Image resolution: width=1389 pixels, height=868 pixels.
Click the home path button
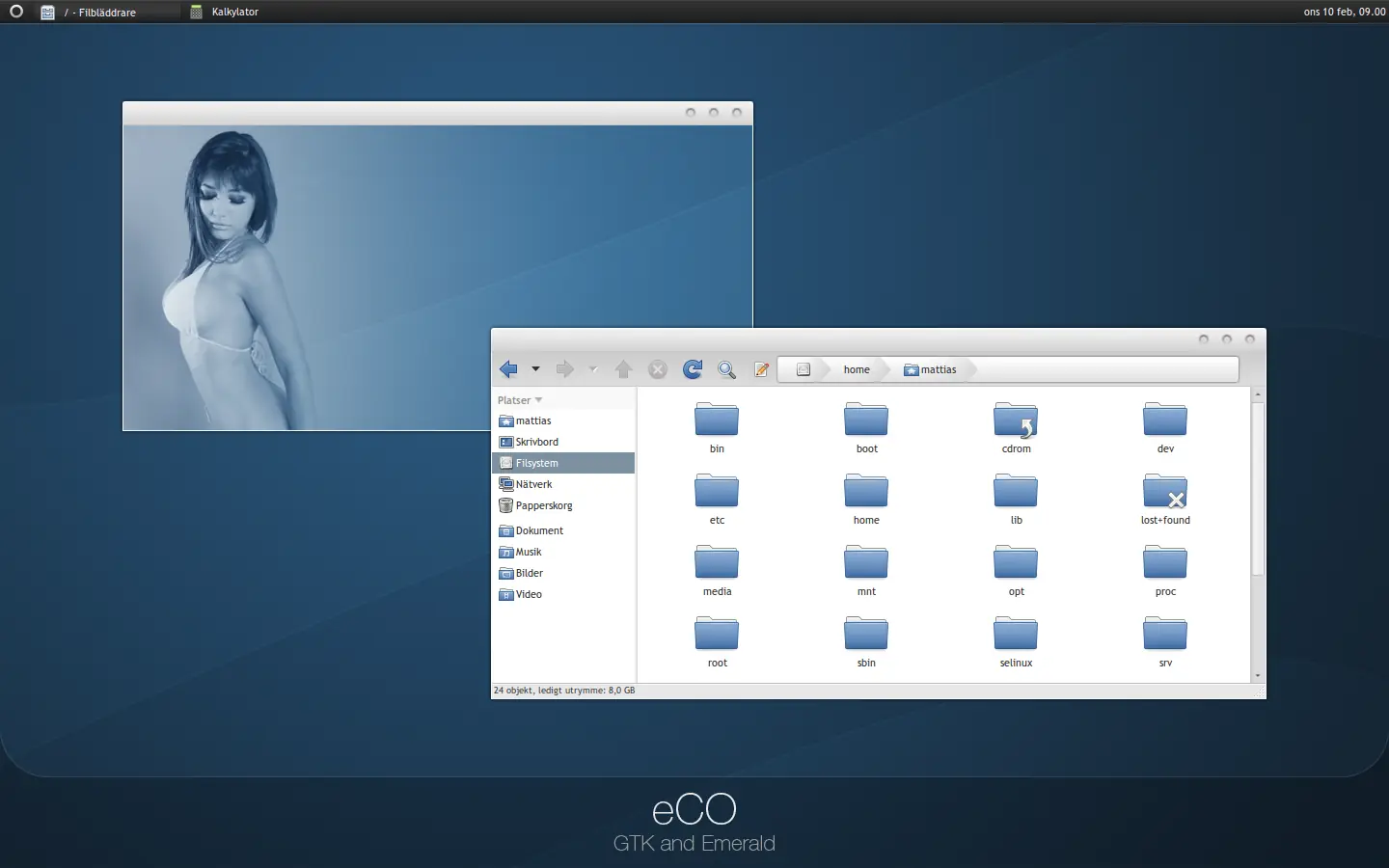tap(857, 369)
